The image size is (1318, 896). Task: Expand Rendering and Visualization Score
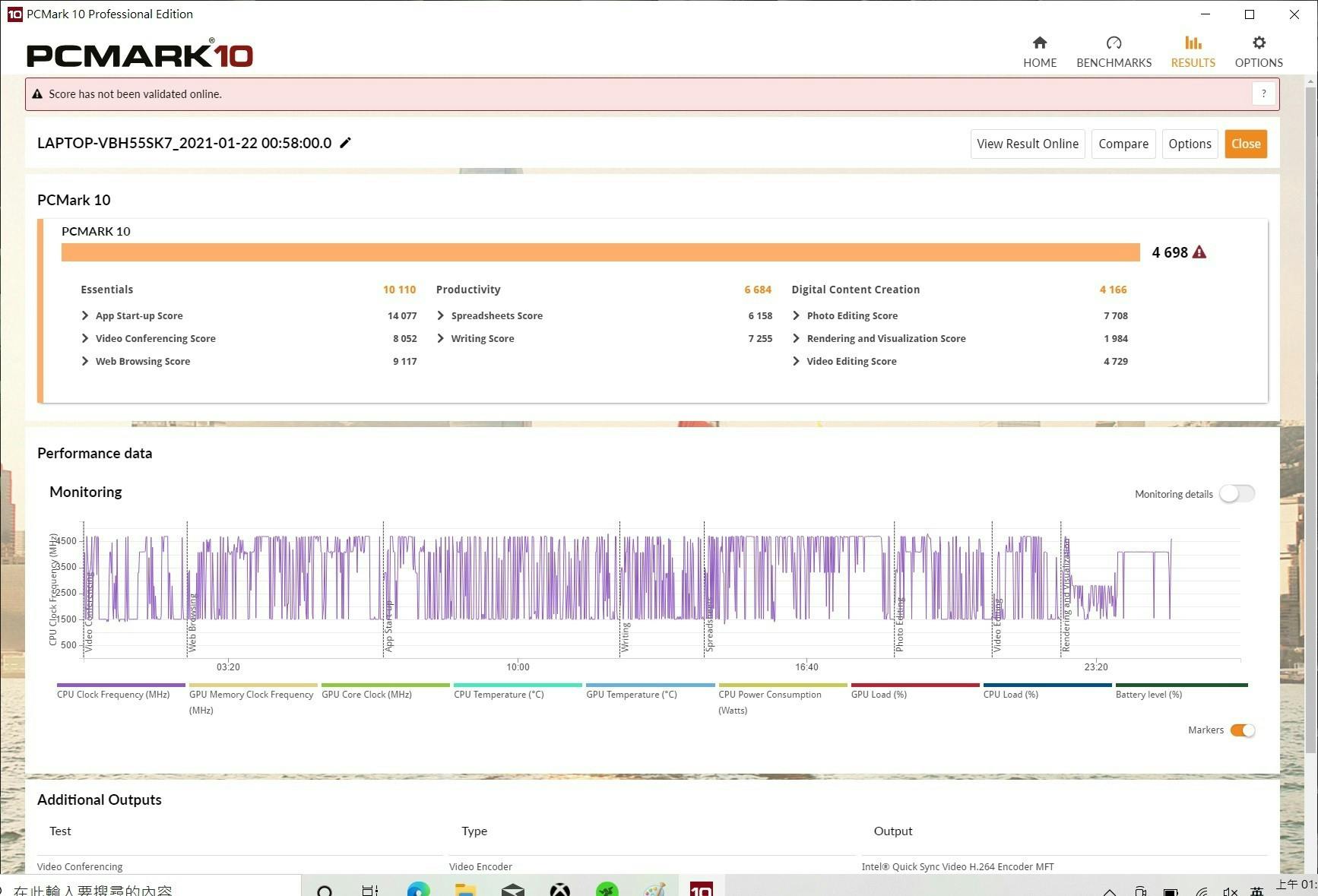tap(796, 338)
